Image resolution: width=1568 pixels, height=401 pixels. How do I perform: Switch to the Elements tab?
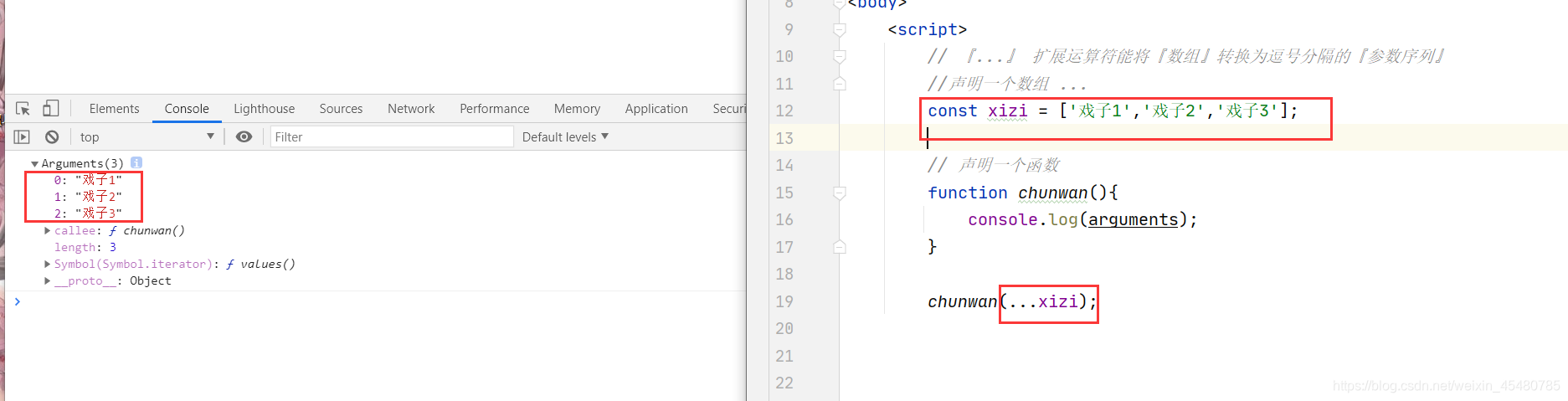click(114, 109)
